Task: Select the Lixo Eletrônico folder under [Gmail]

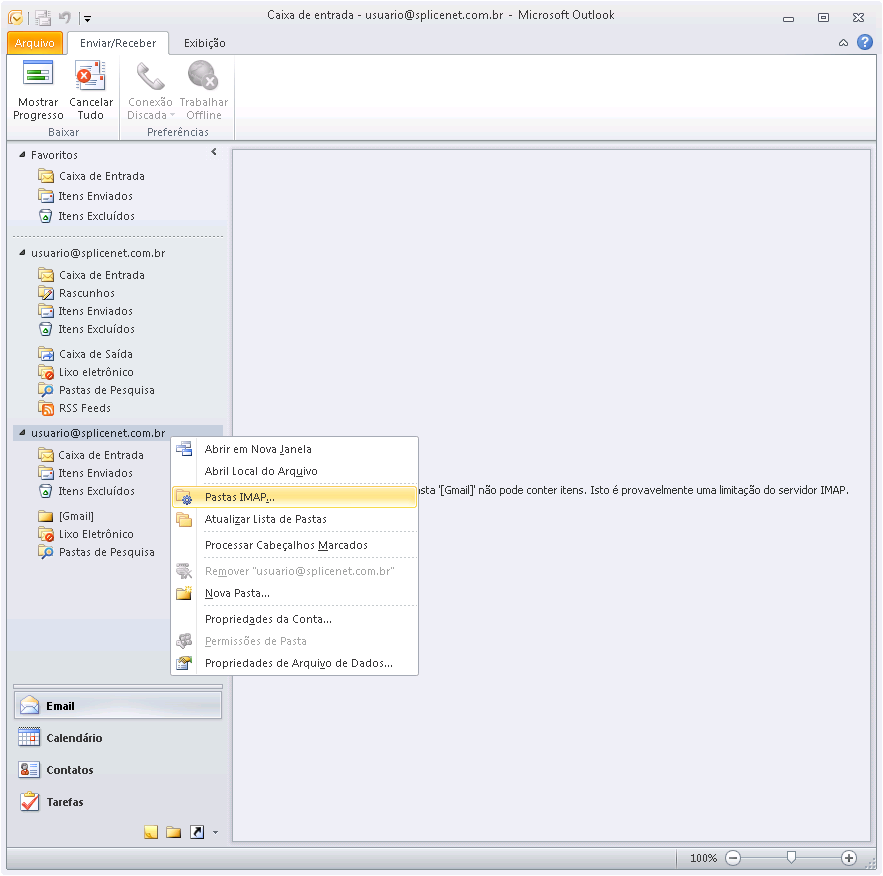Action: click(x=96, y=534)
